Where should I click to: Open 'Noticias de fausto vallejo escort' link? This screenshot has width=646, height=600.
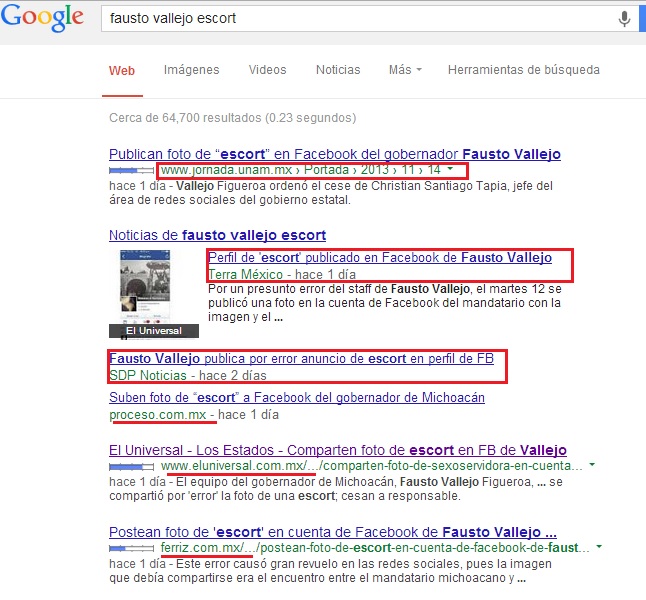pyautogui.click(x=218, y=235)
